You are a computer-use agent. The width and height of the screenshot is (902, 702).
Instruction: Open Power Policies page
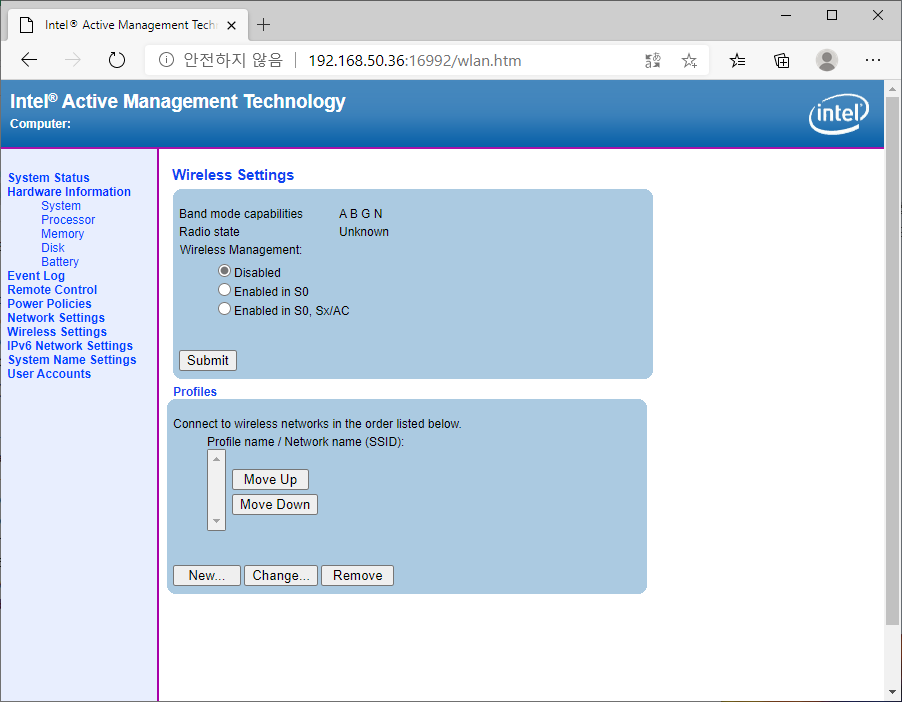[x=49, y=304]
